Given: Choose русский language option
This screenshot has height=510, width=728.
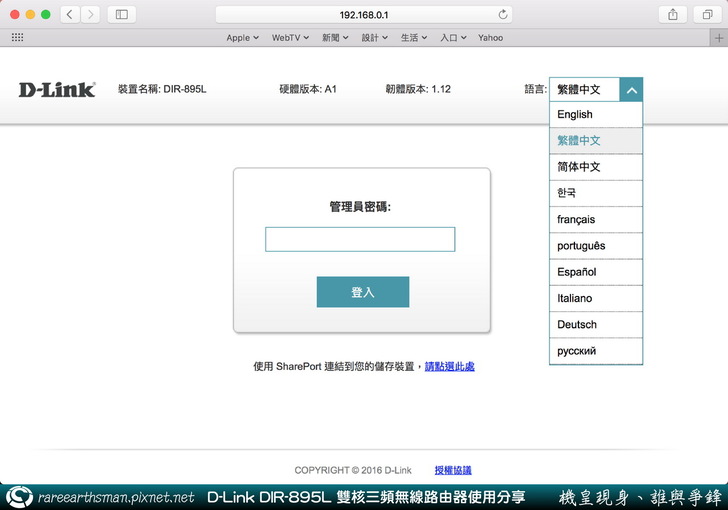Looking at the screenshot, I should (x=596, y=351).
